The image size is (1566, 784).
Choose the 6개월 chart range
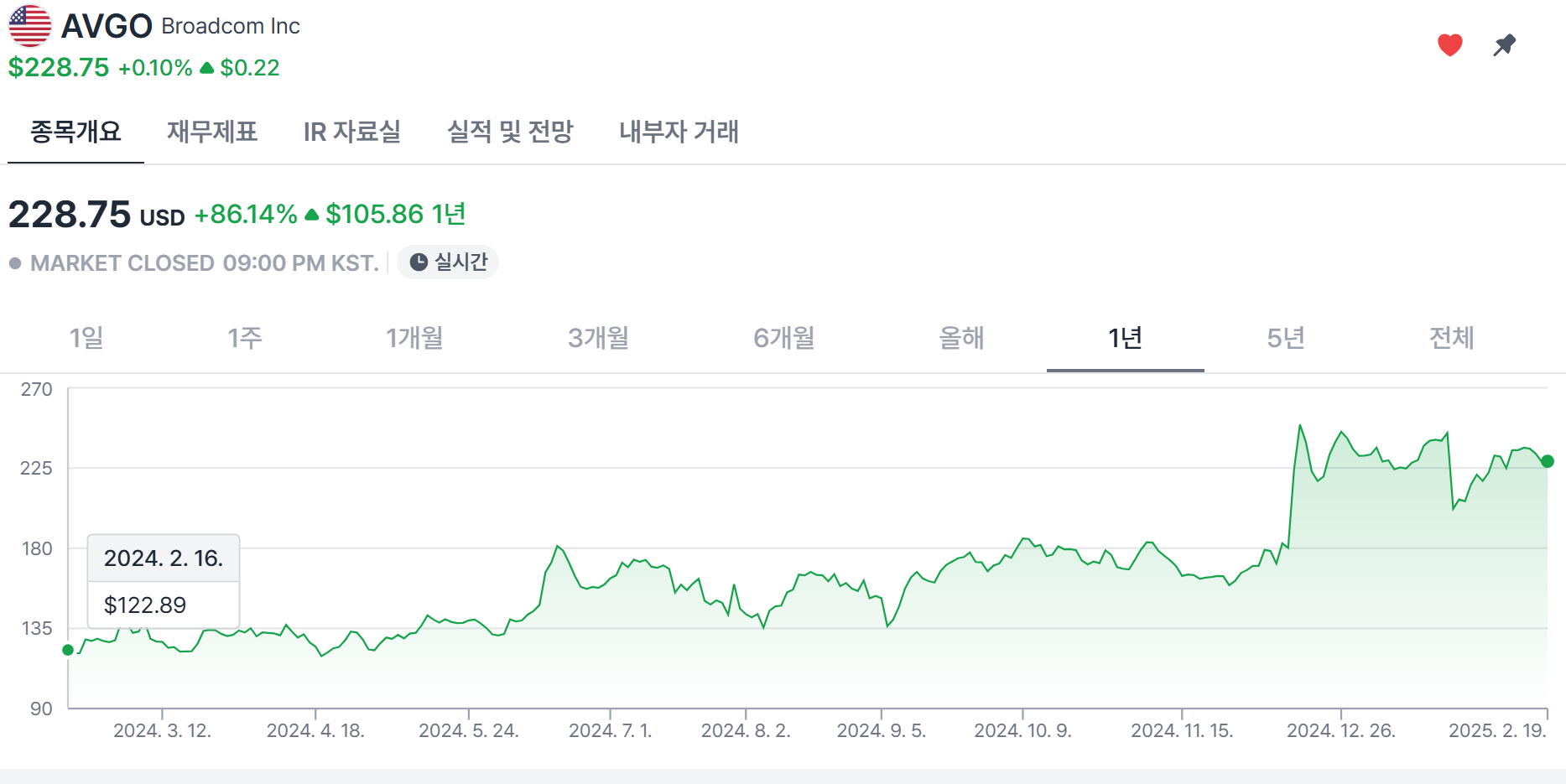783,338
